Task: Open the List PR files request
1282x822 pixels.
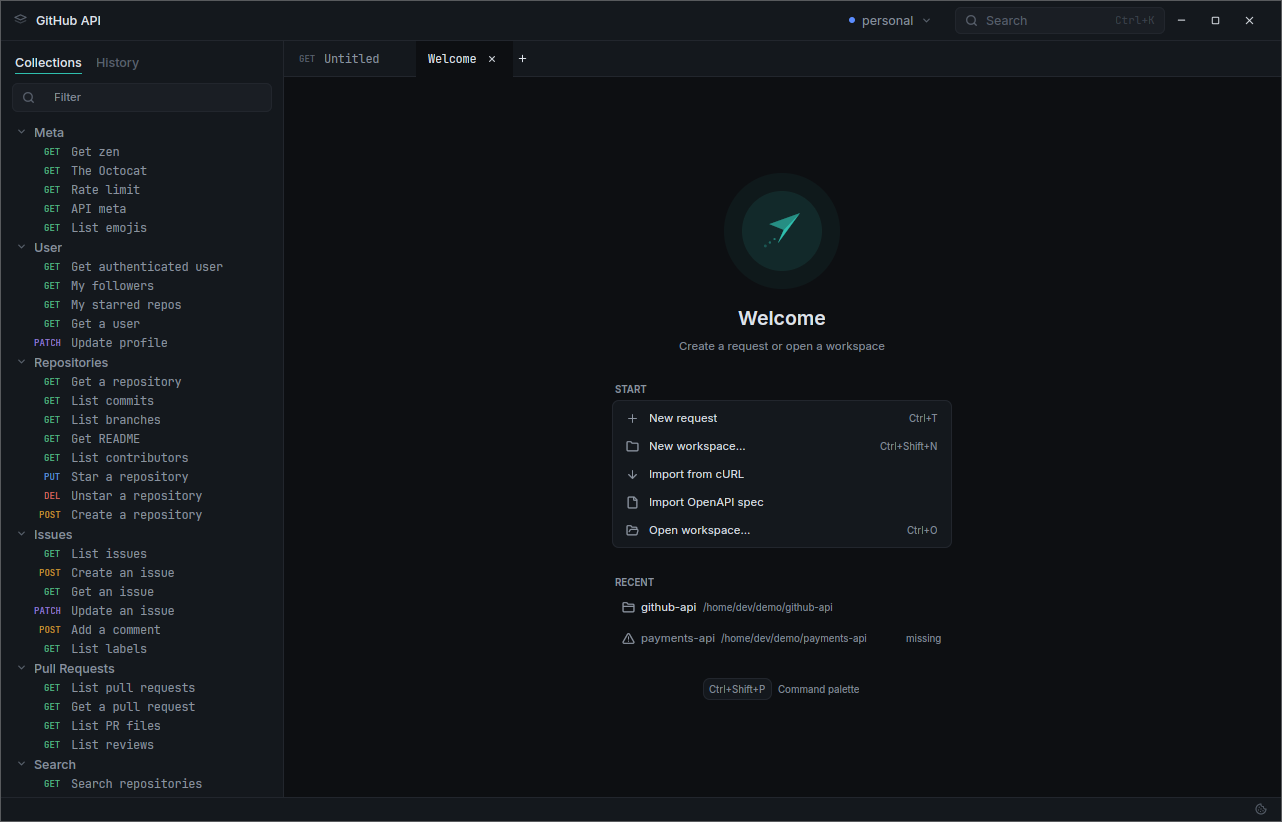Action: (142, 726)
